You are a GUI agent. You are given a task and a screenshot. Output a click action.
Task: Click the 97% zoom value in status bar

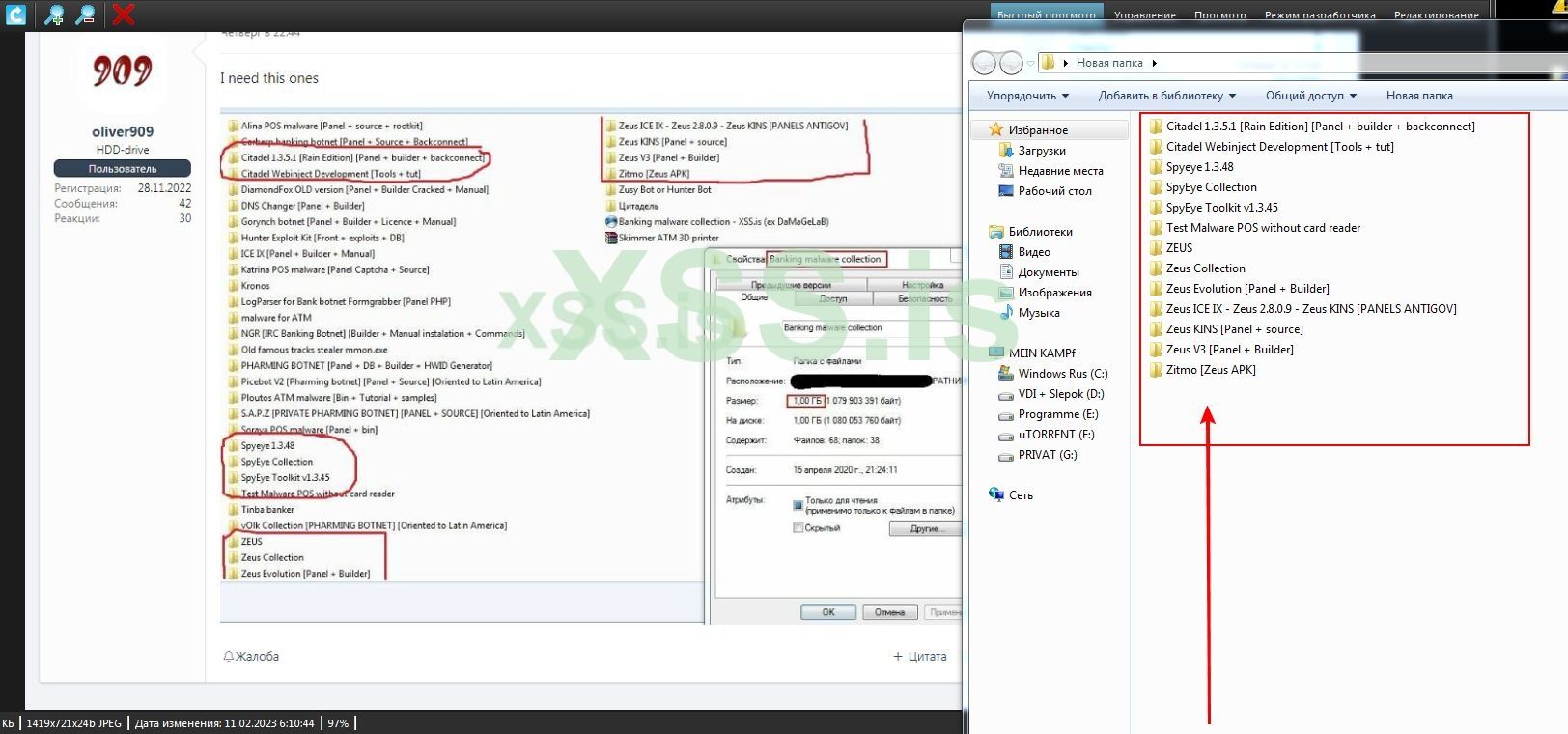pyautogui.click(x=338, y=722)
